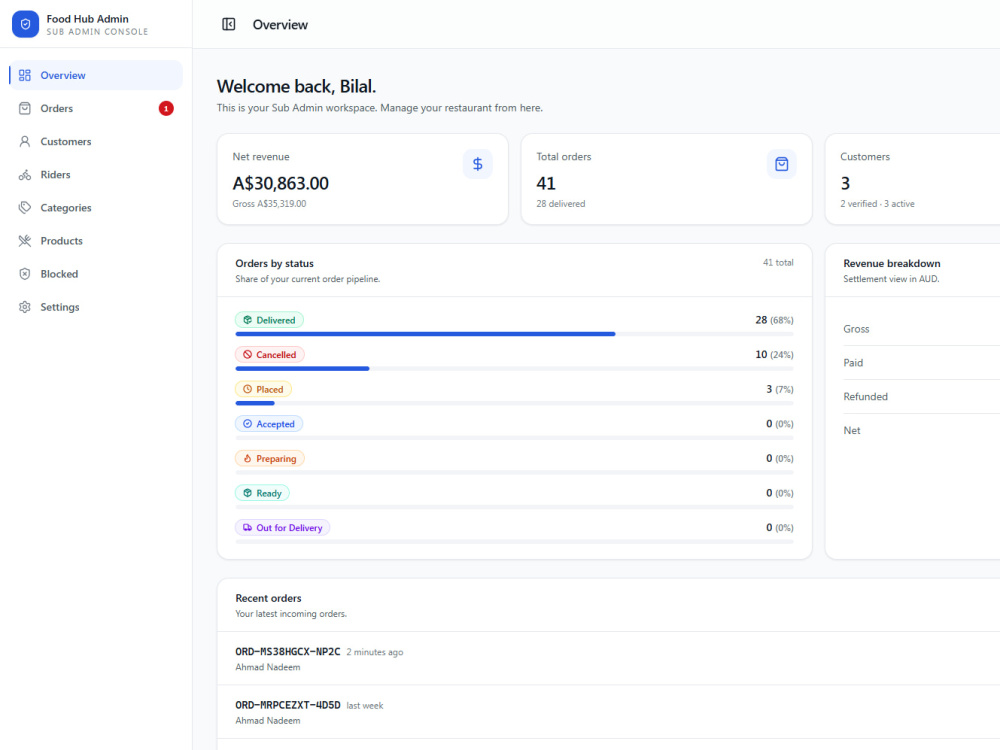Click the Net row in Revenue breakdown
The image size is (1000, 750).
tap(921, 430)
